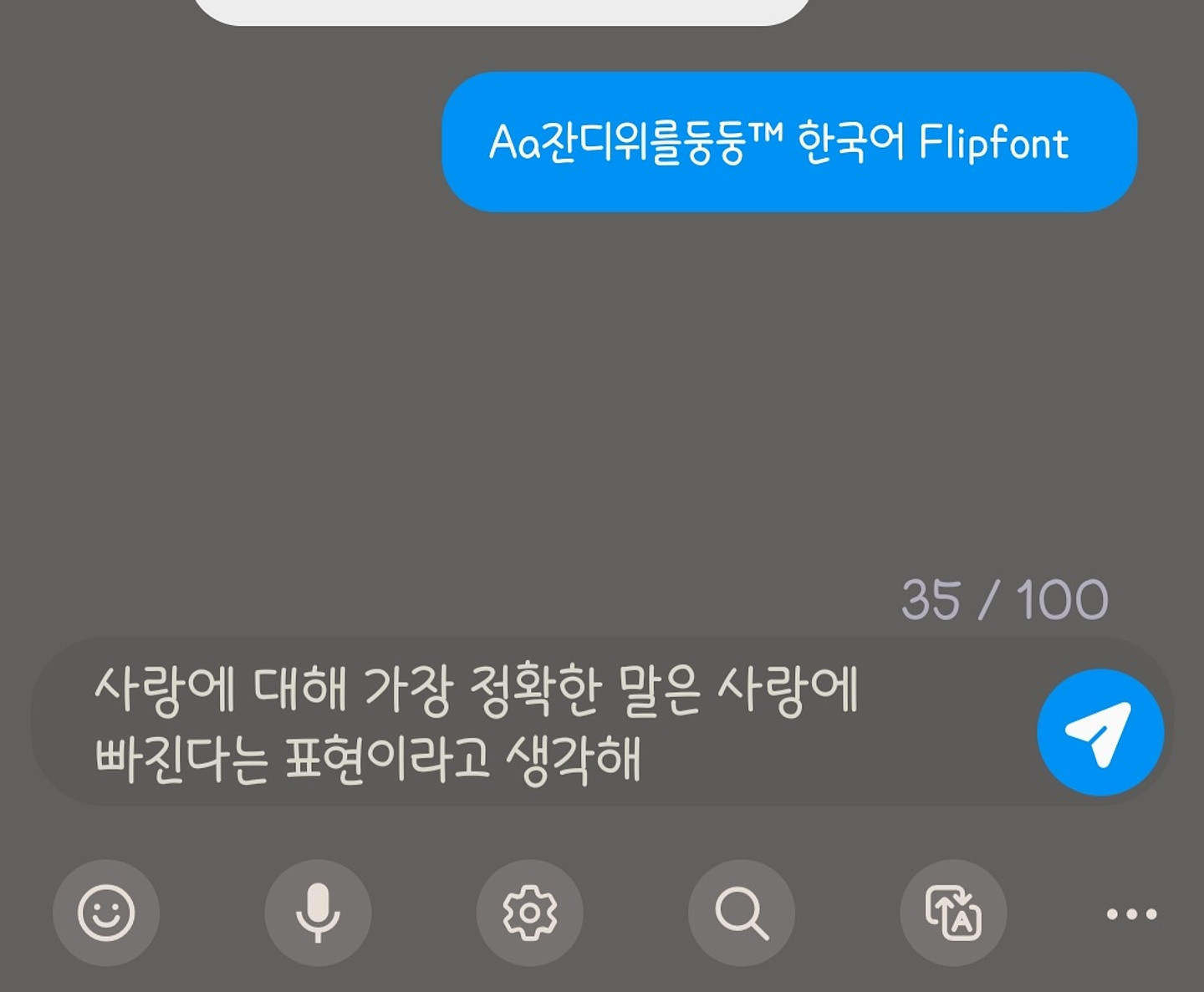The image size is (1204, 992).
Task: Select the blue Flipfont message bubble
Action: point(789,141)
